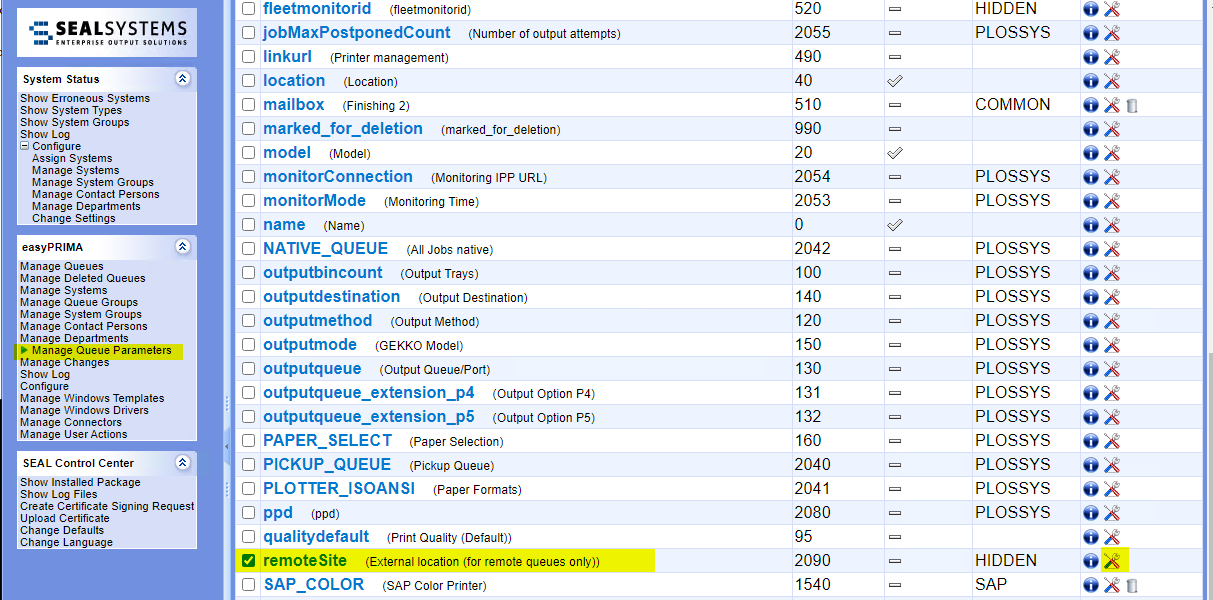Screen dimensions: 1213x600
Task: Click the edit tools icon for remoteSite
Action: click(1112, 560)
